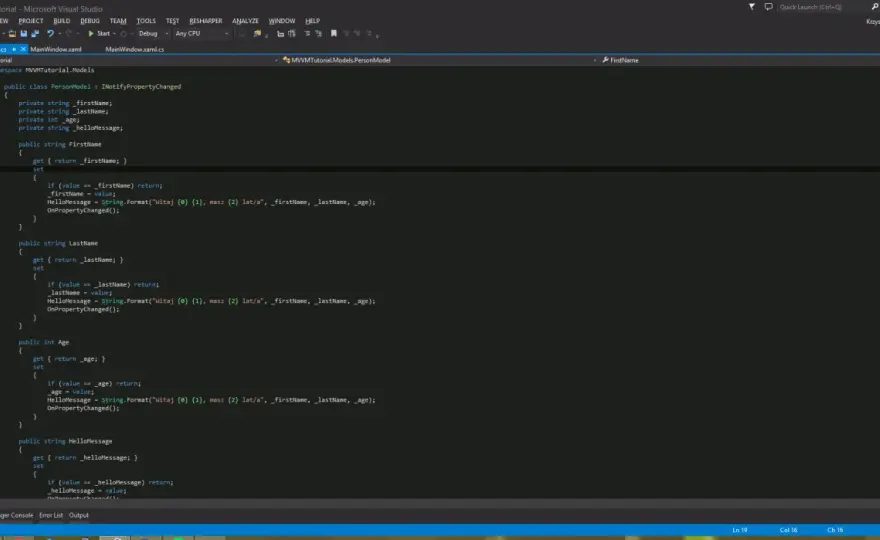Click 'if (value == _age) return;' line
The height and width of the screenshot is (540, 880).
[94, 383]
